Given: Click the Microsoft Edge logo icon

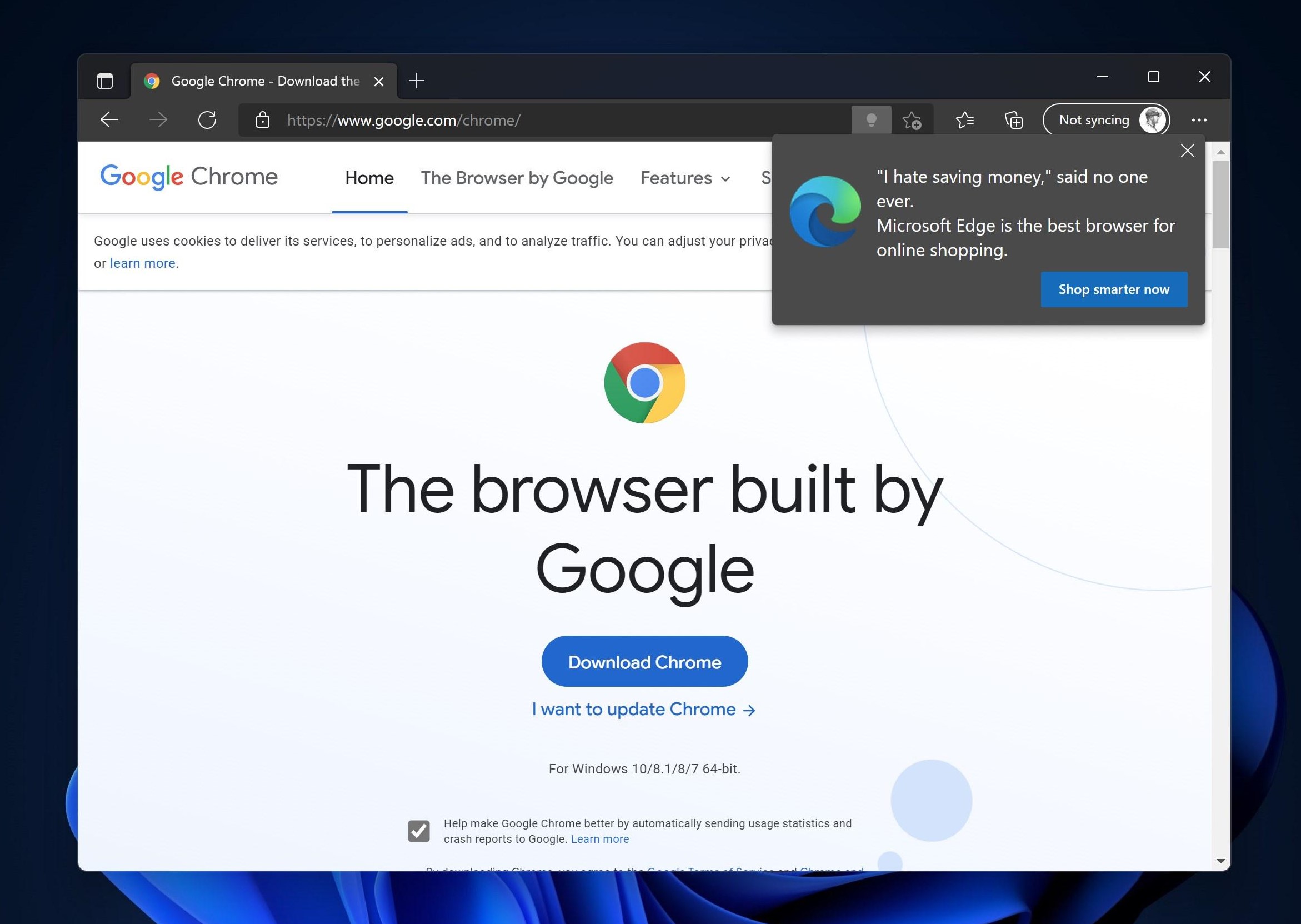Looking at the screenshot, I should pyautogui.click(x=825, y=211).
